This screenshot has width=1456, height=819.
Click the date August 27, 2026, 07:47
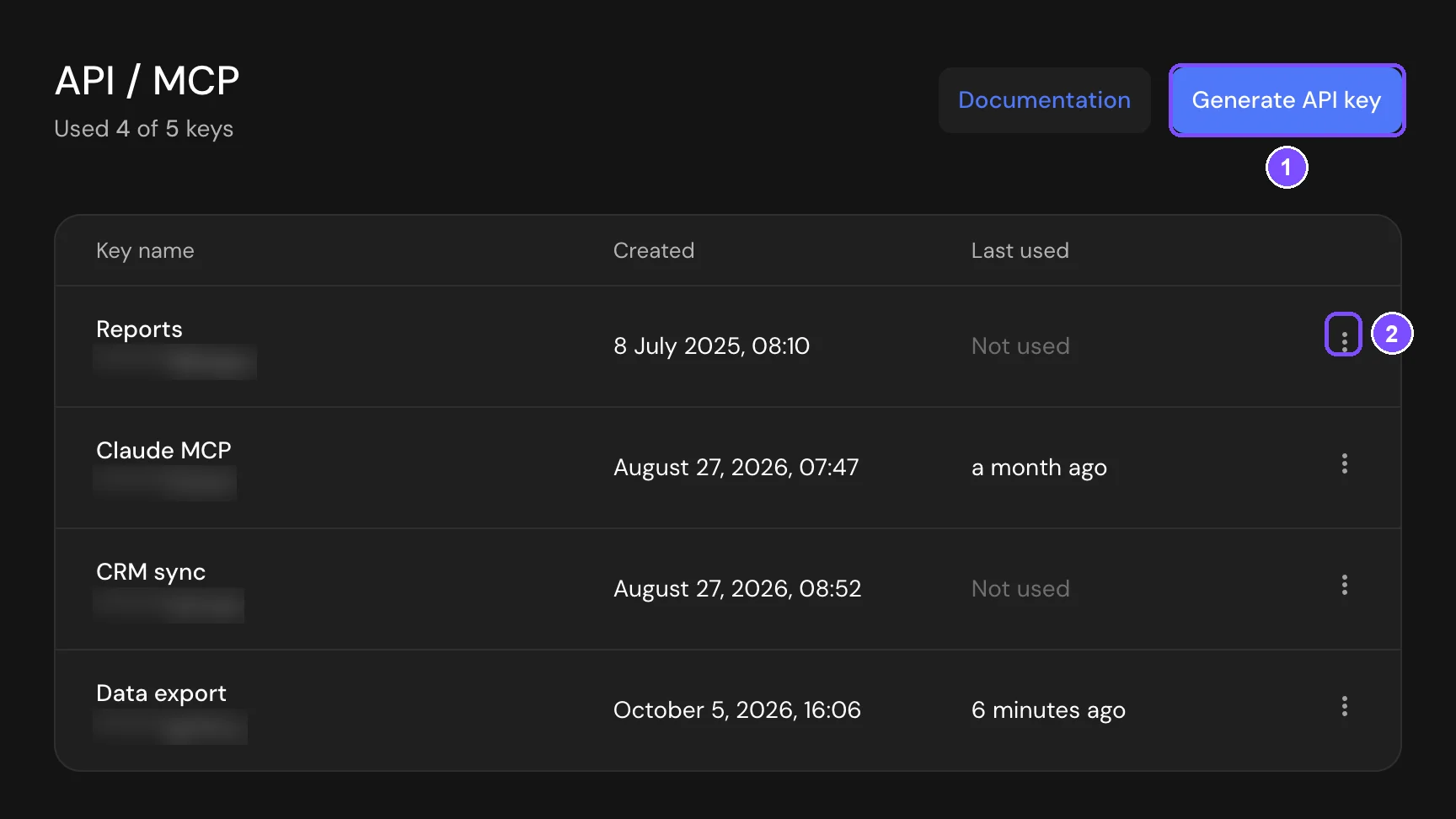coord(736,468)
